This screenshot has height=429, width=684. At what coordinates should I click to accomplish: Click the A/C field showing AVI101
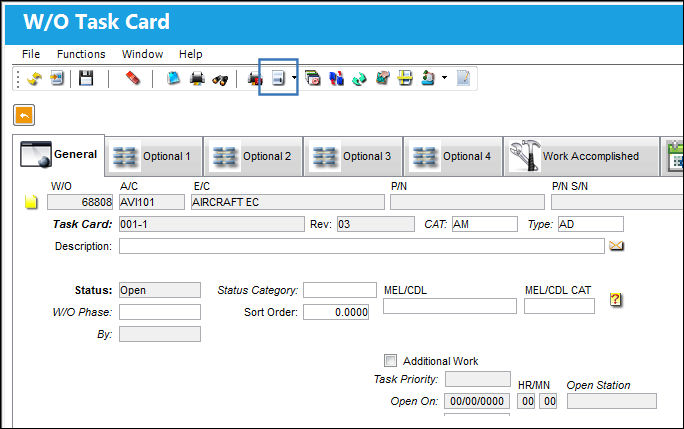click(x=152, y=202)
